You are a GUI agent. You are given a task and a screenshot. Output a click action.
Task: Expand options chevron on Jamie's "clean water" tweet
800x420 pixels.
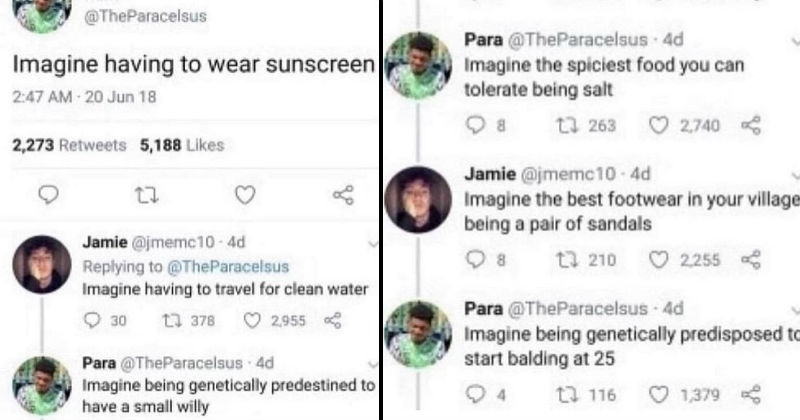coord(373,243)
